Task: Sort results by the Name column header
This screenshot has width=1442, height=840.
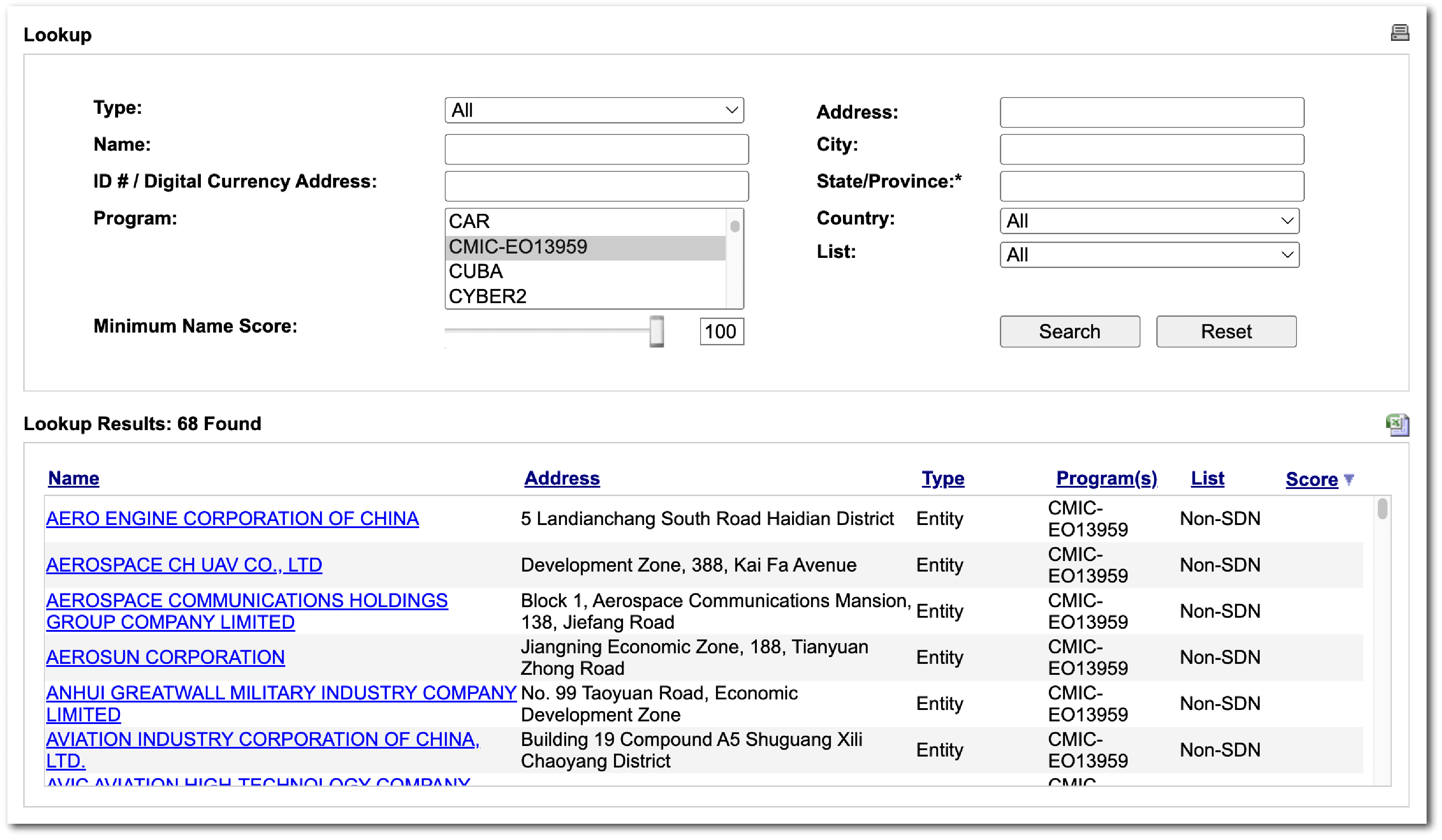Action: [73, 478]
